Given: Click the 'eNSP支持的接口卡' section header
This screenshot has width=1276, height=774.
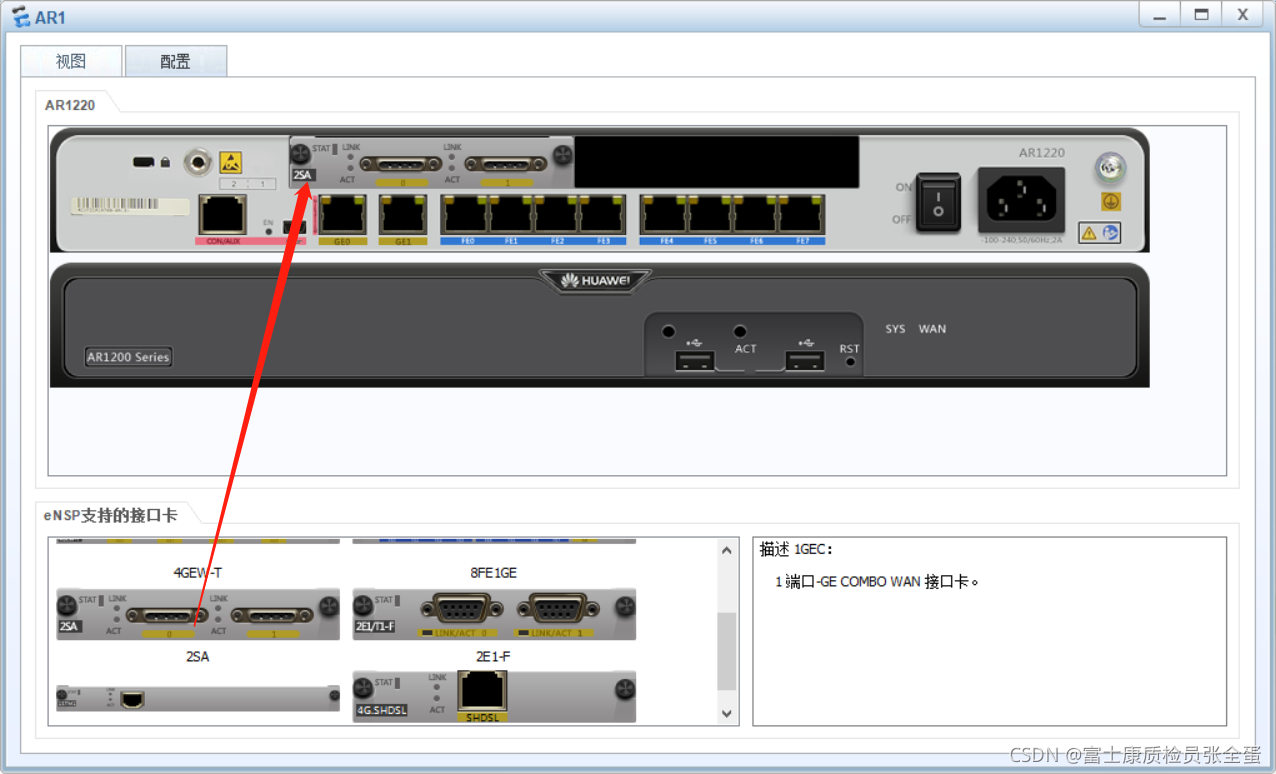Looking at the screenshot, I should click(110, 515).
